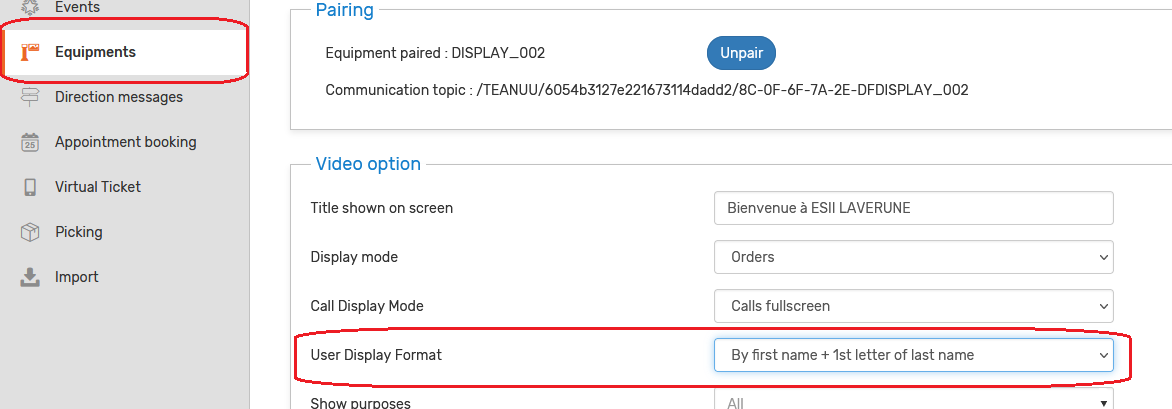
Task: Open Equipments in the sidebar
Action: click(95, 52)
